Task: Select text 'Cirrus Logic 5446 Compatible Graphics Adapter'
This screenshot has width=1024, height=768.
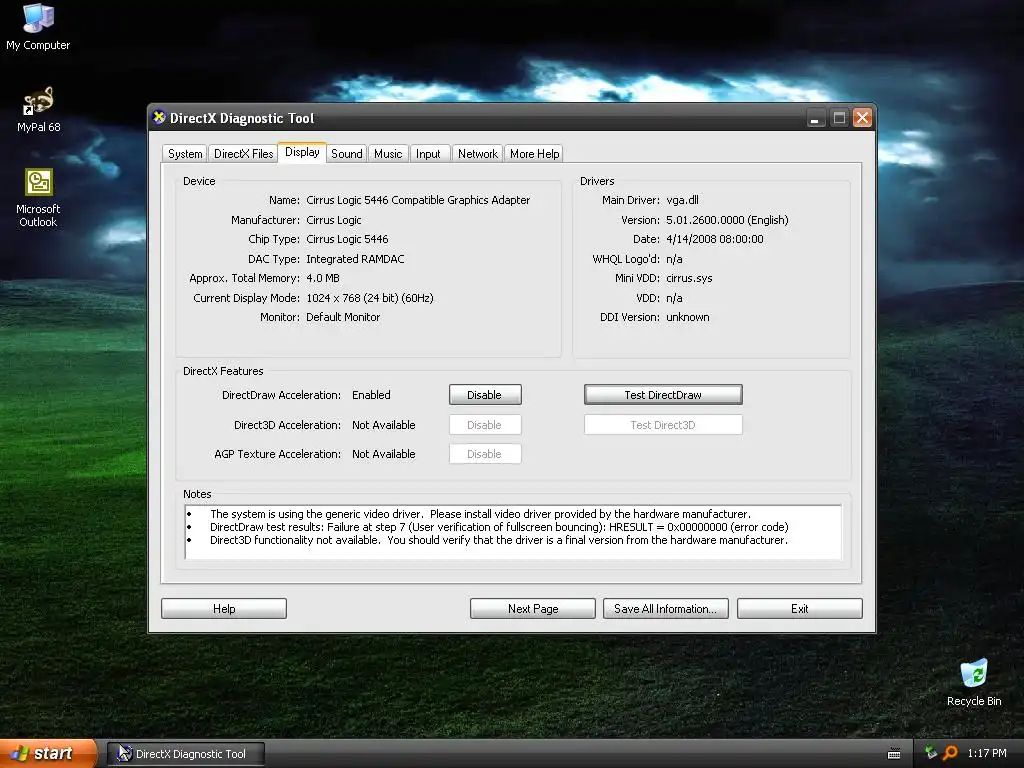Action: (418, 200)
